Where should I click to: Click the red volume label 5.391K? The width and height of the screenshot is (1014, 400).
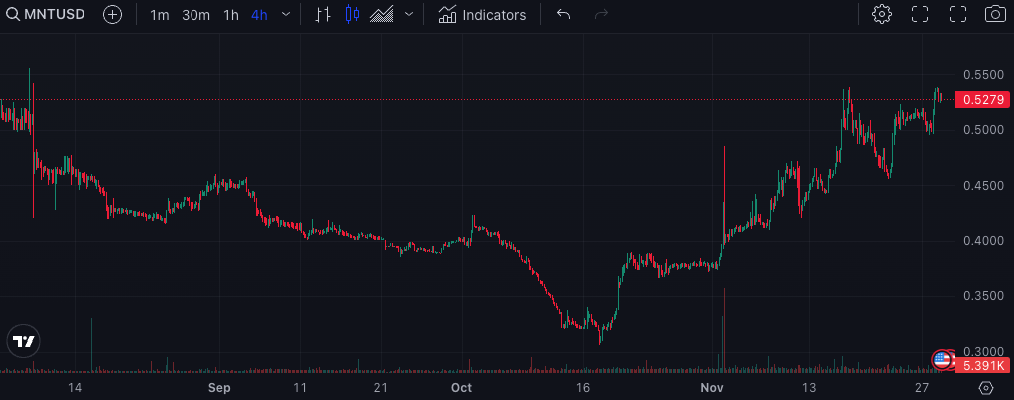pyautogui.click(x=982, y=366)
